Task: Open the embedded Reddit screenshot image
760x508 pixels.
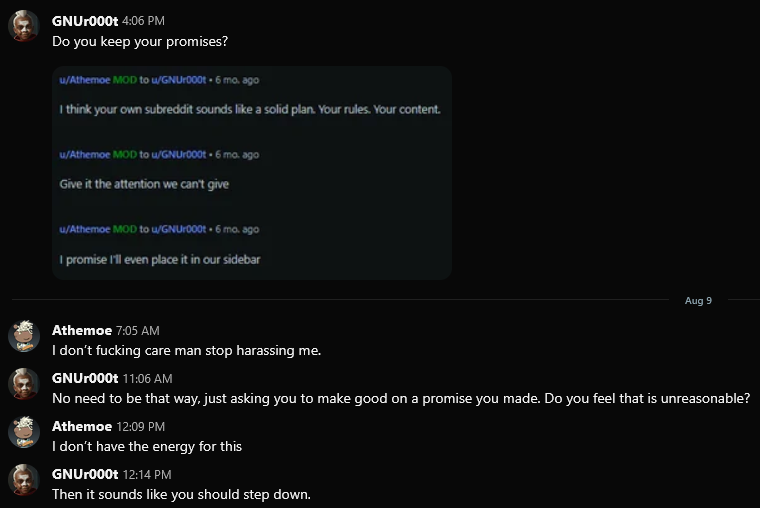Action: (252, 173)
